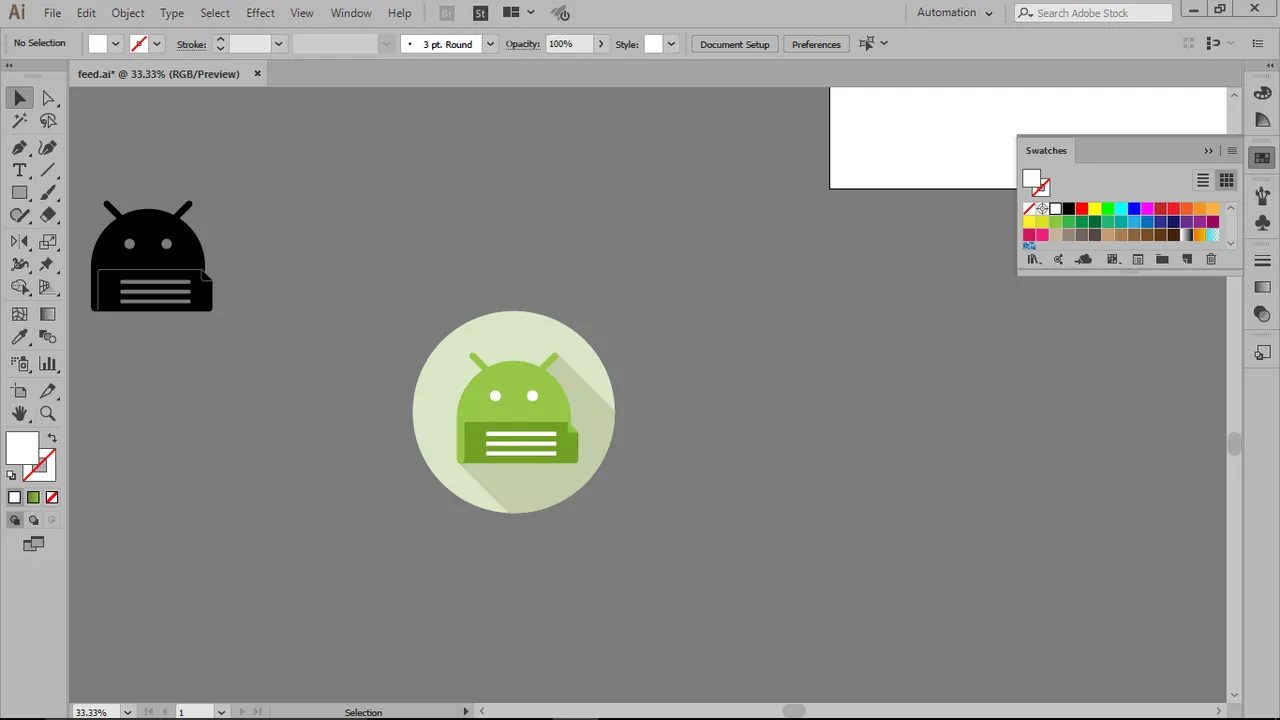Select the Artboard tool

pyautogui.click(x=20, y=391)
